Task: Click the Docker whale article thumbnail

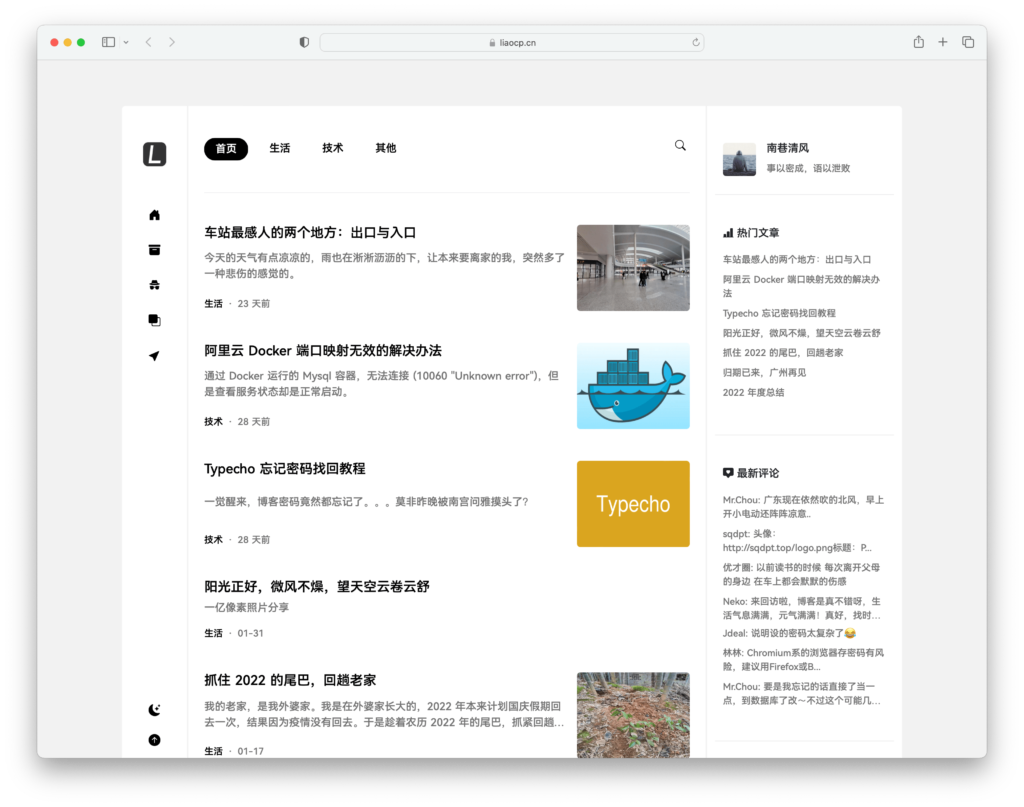Action: (633, 386)
